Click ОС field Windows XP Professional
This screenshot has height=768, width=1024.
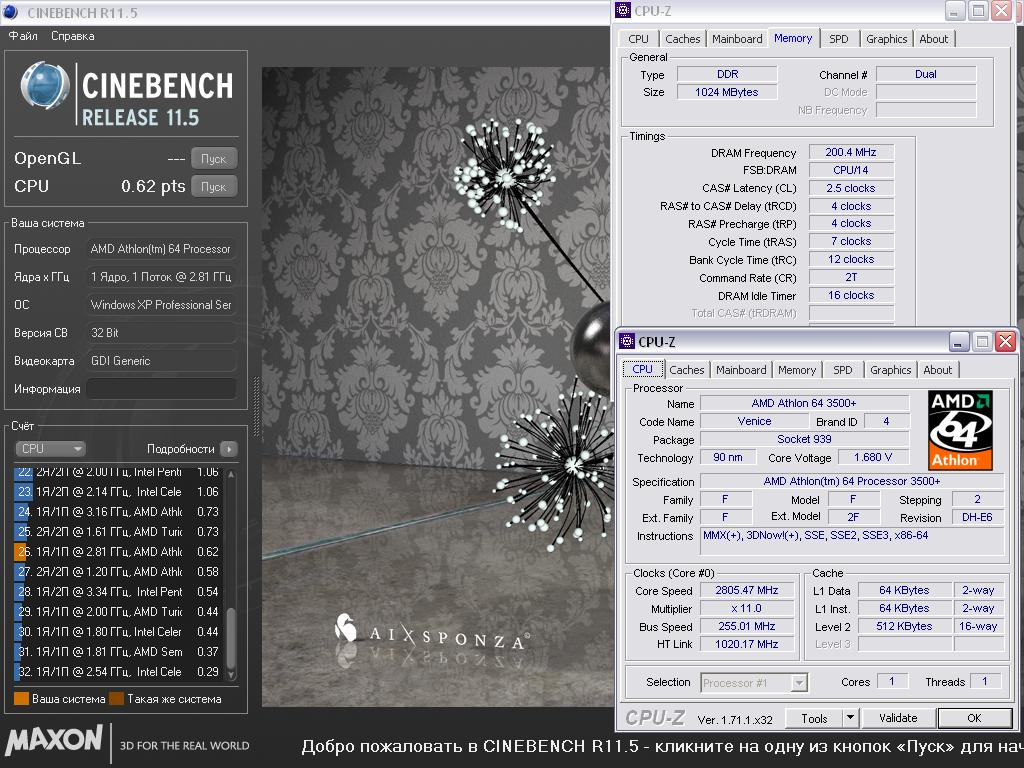[161, 305]
